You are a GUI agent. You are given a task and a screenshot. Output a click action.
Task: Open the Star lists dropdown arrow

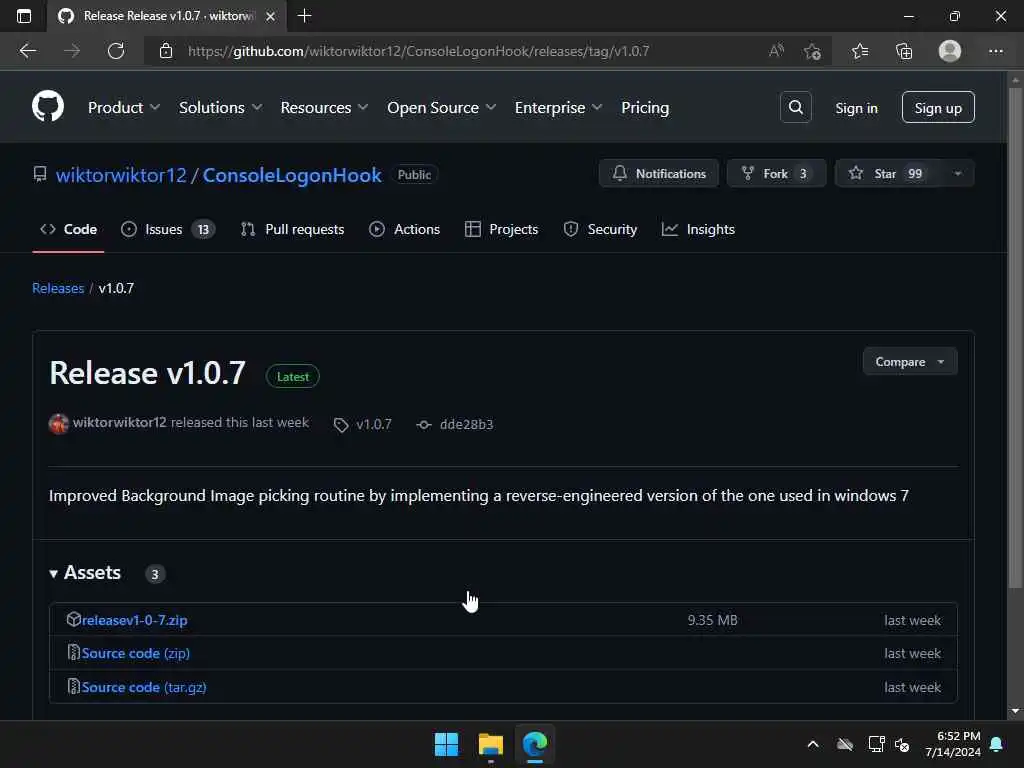click(957, 174)
